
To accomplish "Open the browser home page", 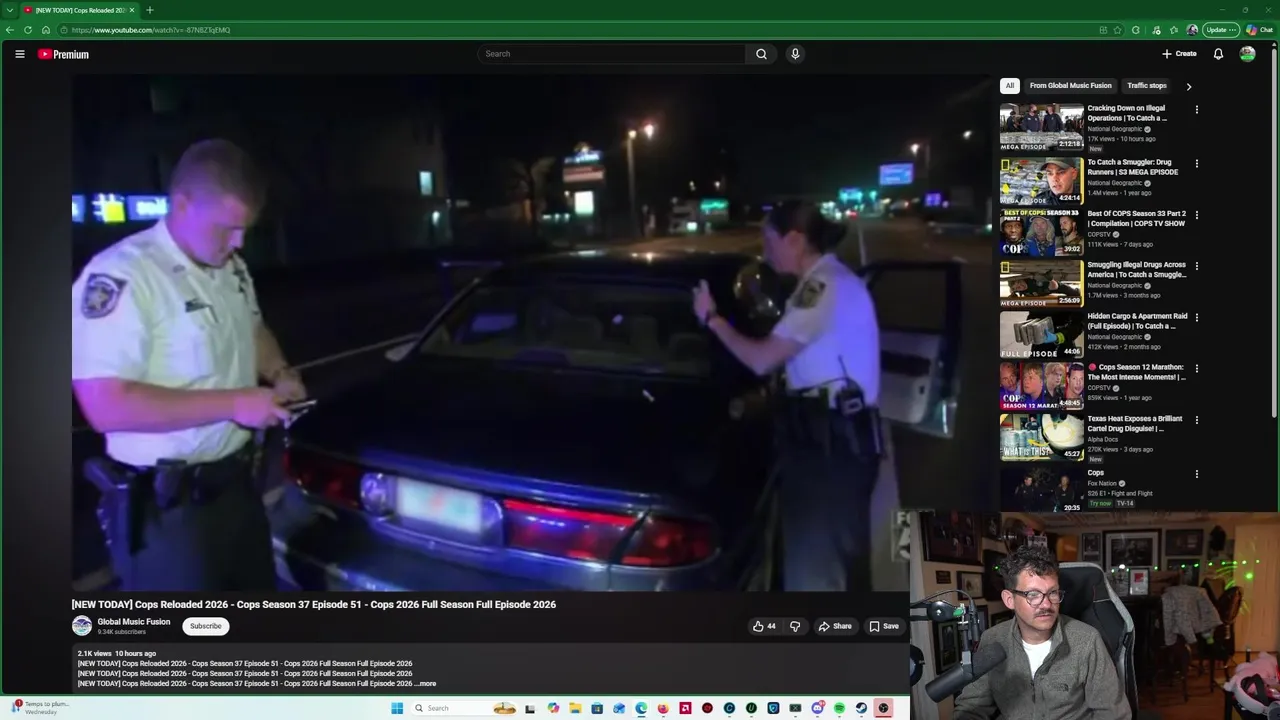I will (x=46, y=30).
